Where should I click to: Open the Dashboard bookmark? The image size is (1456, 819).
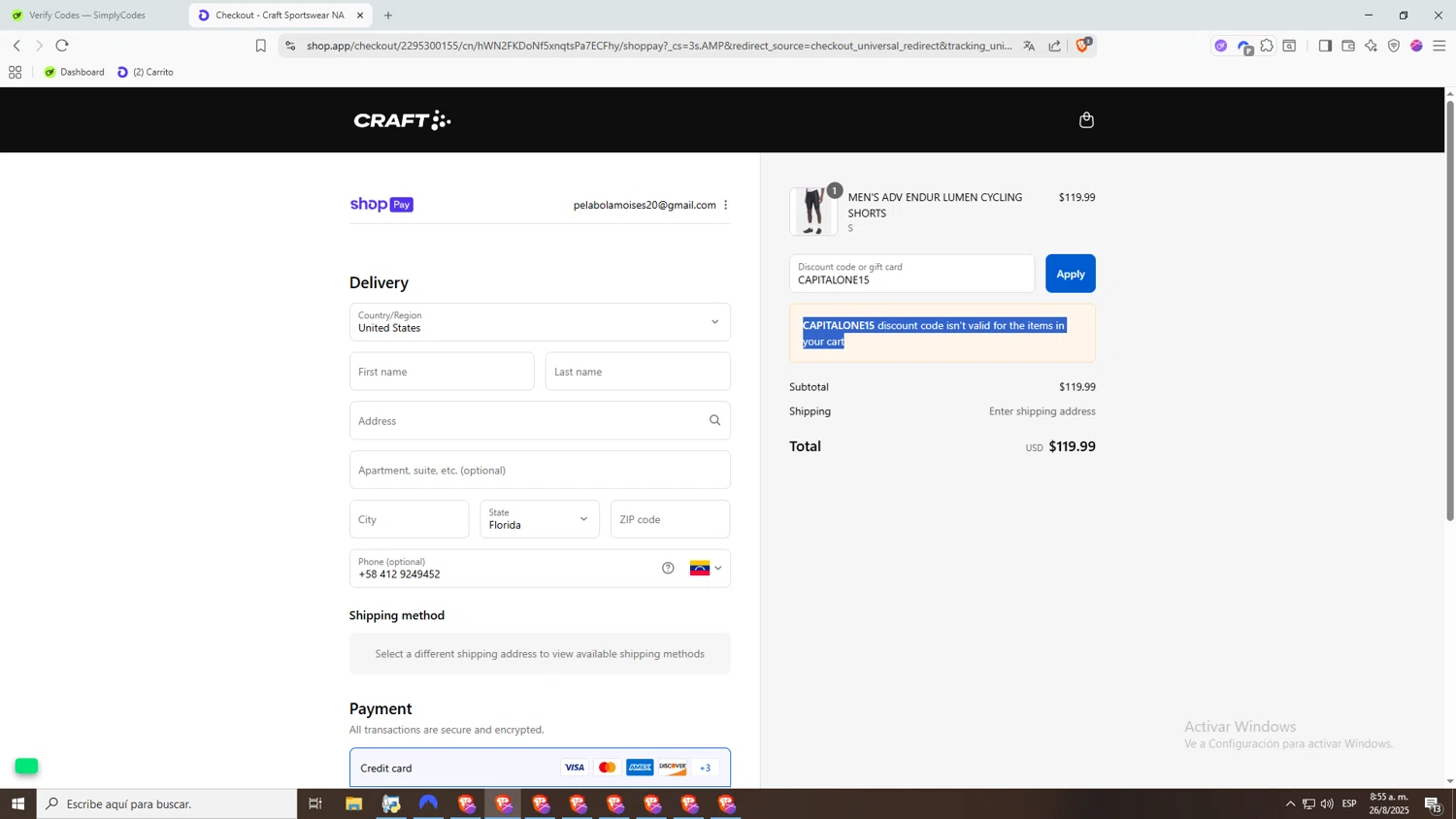(75, 72)
